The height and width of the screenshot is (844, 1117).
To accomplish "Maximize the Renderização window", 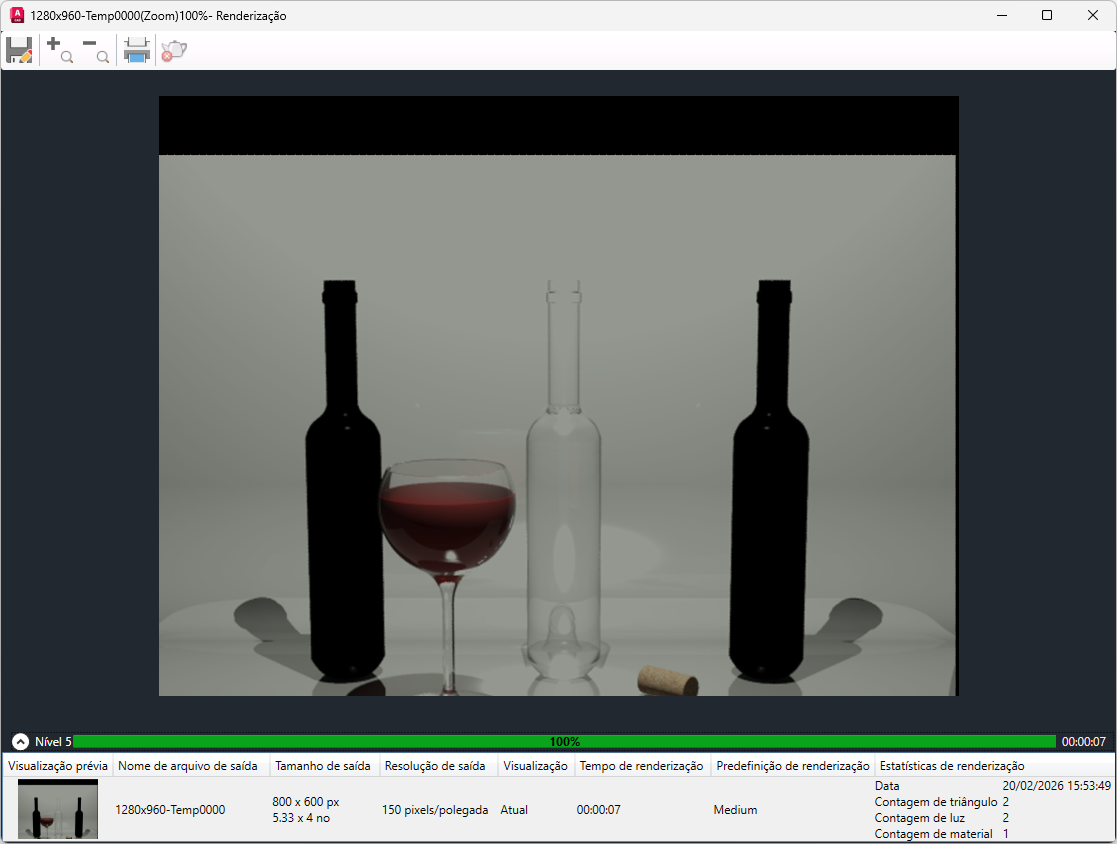I will pyautogui.click(x=1046, y=15).
